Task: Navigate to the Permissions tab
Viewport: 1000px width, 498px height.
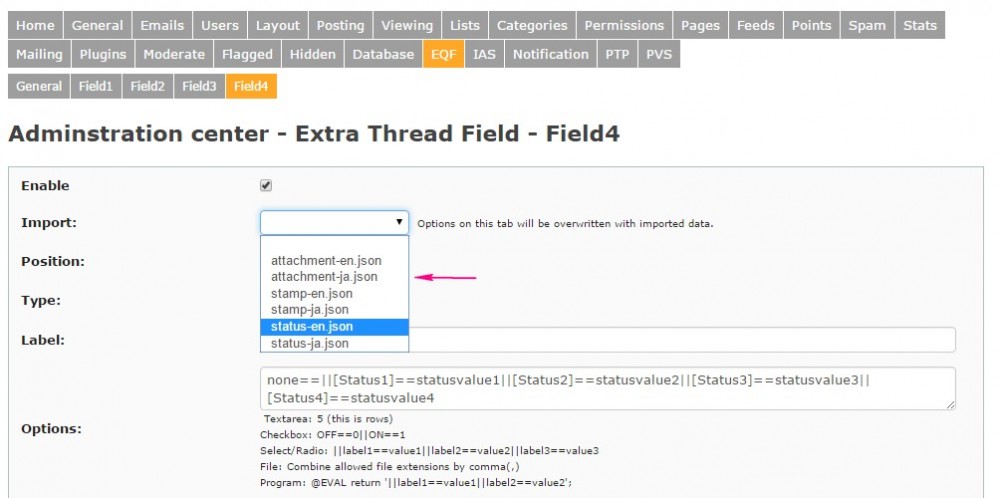Action: 624,25
